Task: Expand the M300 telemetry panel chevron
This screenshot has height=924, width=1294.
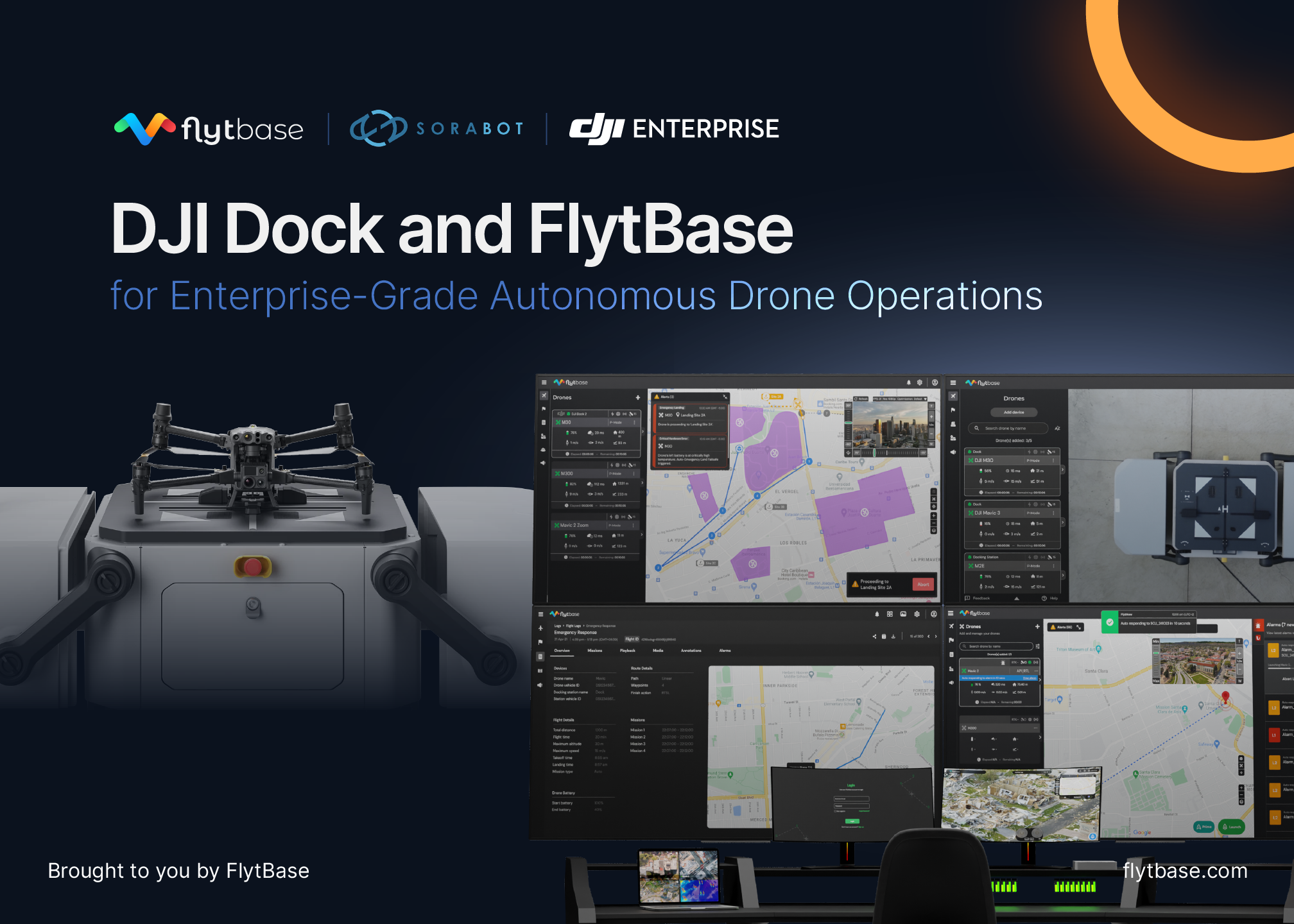Action: click(643, 483)
